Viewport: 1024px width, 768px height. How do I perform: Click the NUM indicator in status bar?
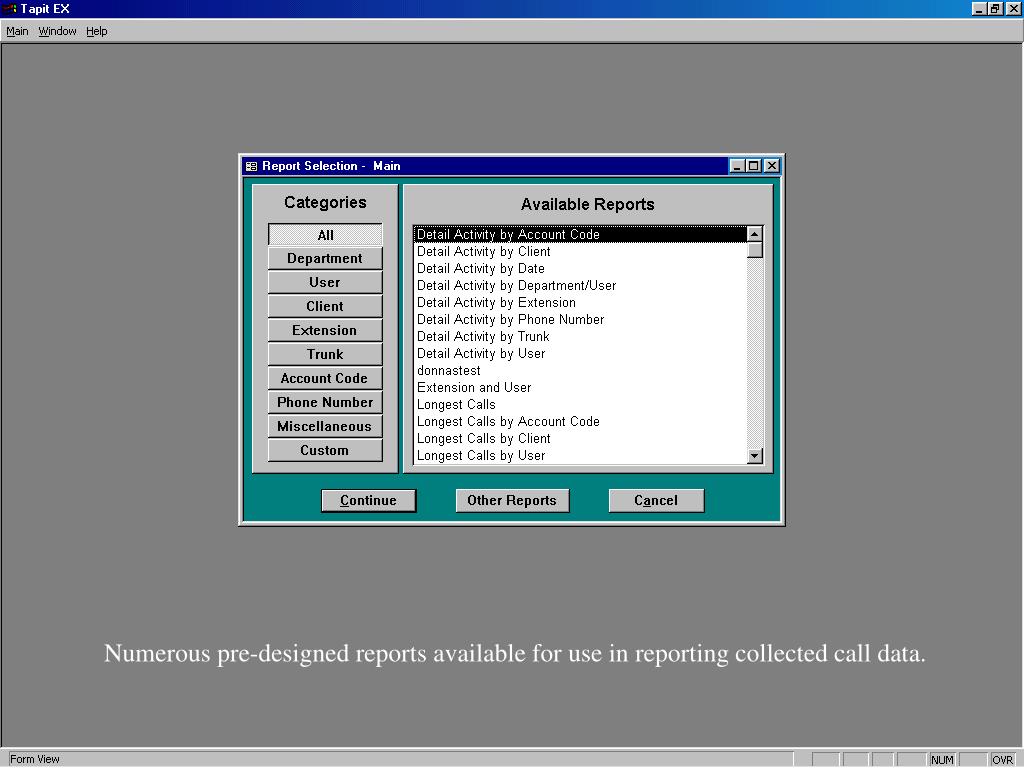942,760
